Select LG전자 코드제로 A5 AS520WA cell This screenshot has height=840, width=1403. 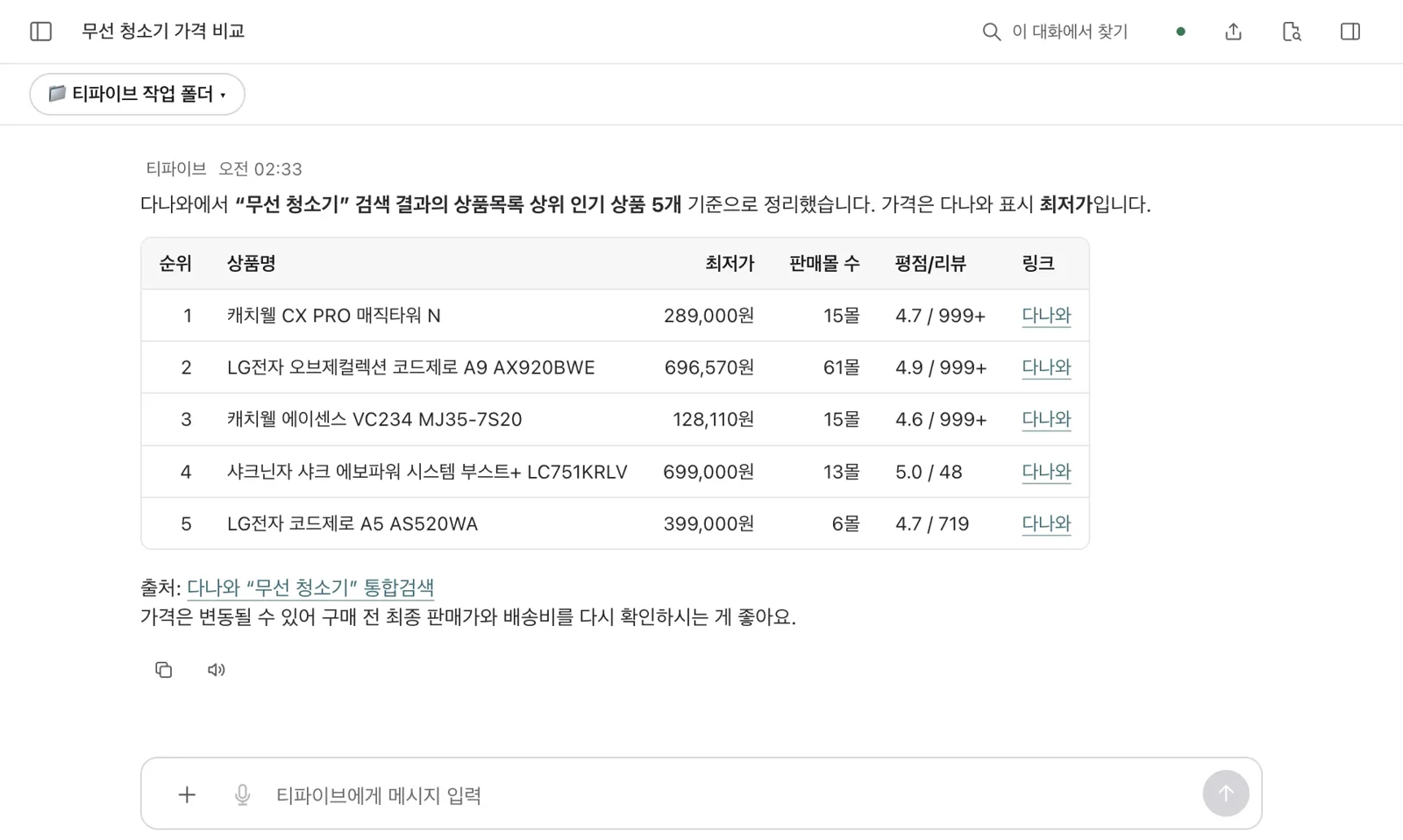[x=353, y=523]
